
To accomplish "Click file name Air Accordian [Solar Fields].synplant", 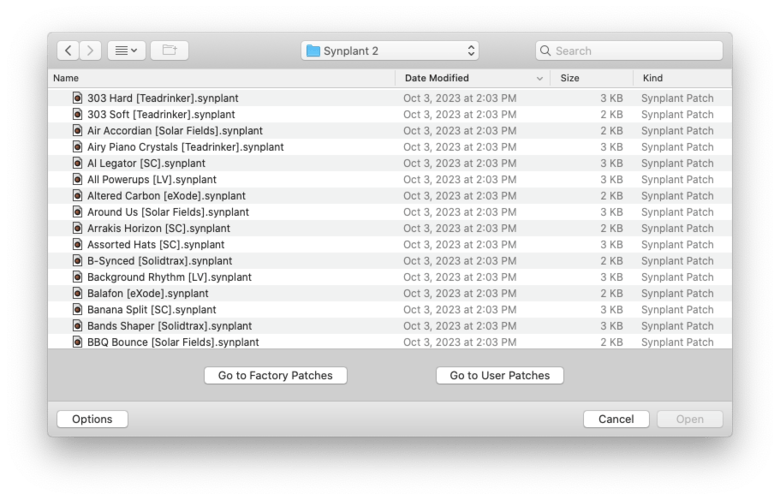I will click(x=175, y=130).
